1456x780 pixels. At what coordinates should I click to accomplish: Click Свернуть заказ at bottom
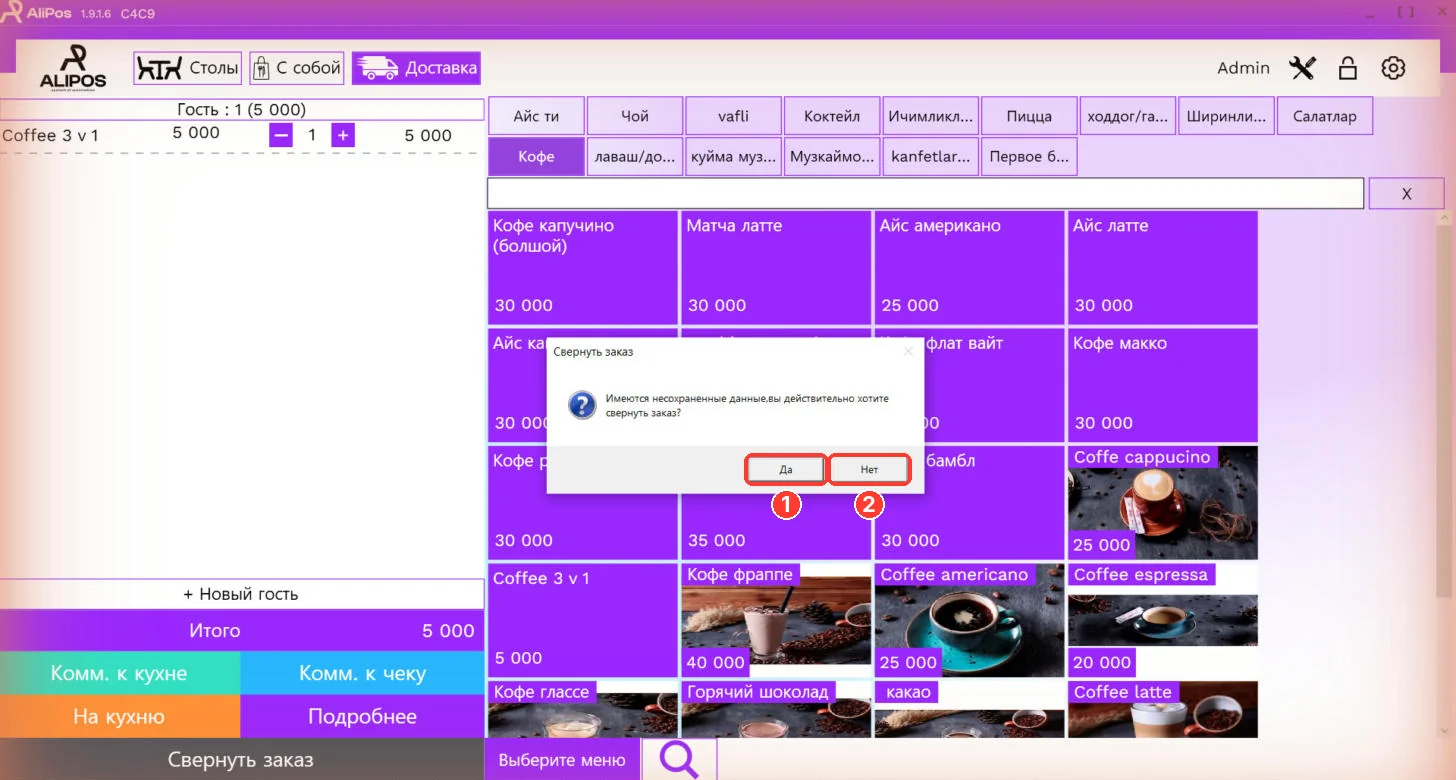241,760
